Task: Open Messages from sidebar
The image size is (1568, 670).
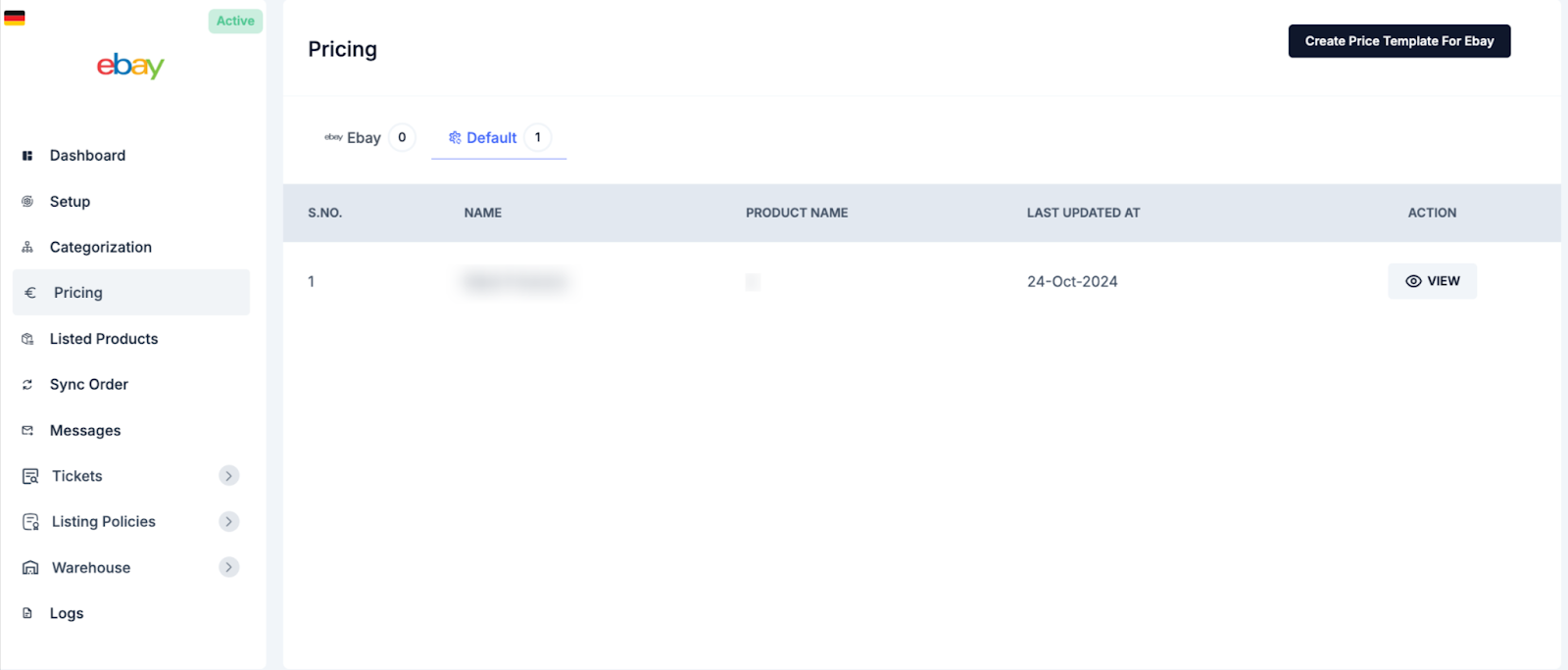Action: pyautogui.click(x=85, y=430)
